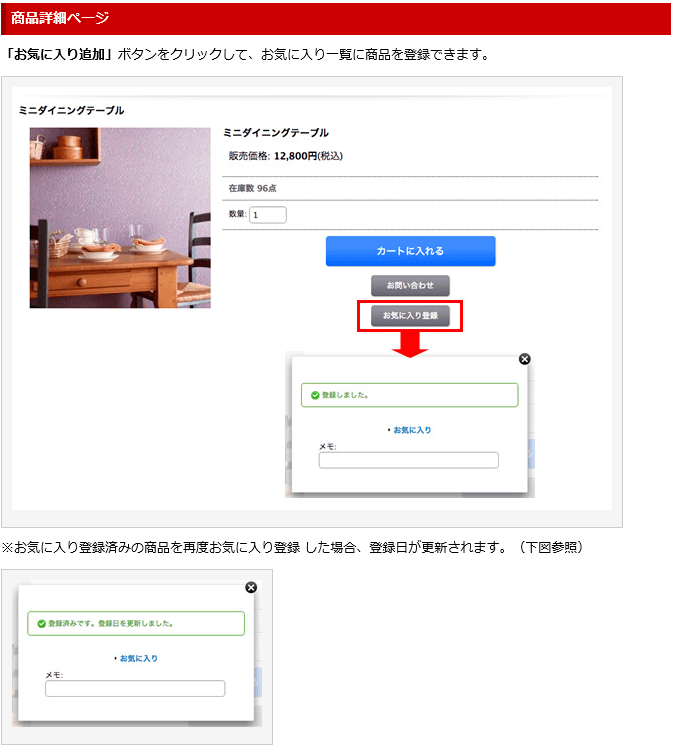Open the お気に入り link in 登録しました popup

click(412, 430)
